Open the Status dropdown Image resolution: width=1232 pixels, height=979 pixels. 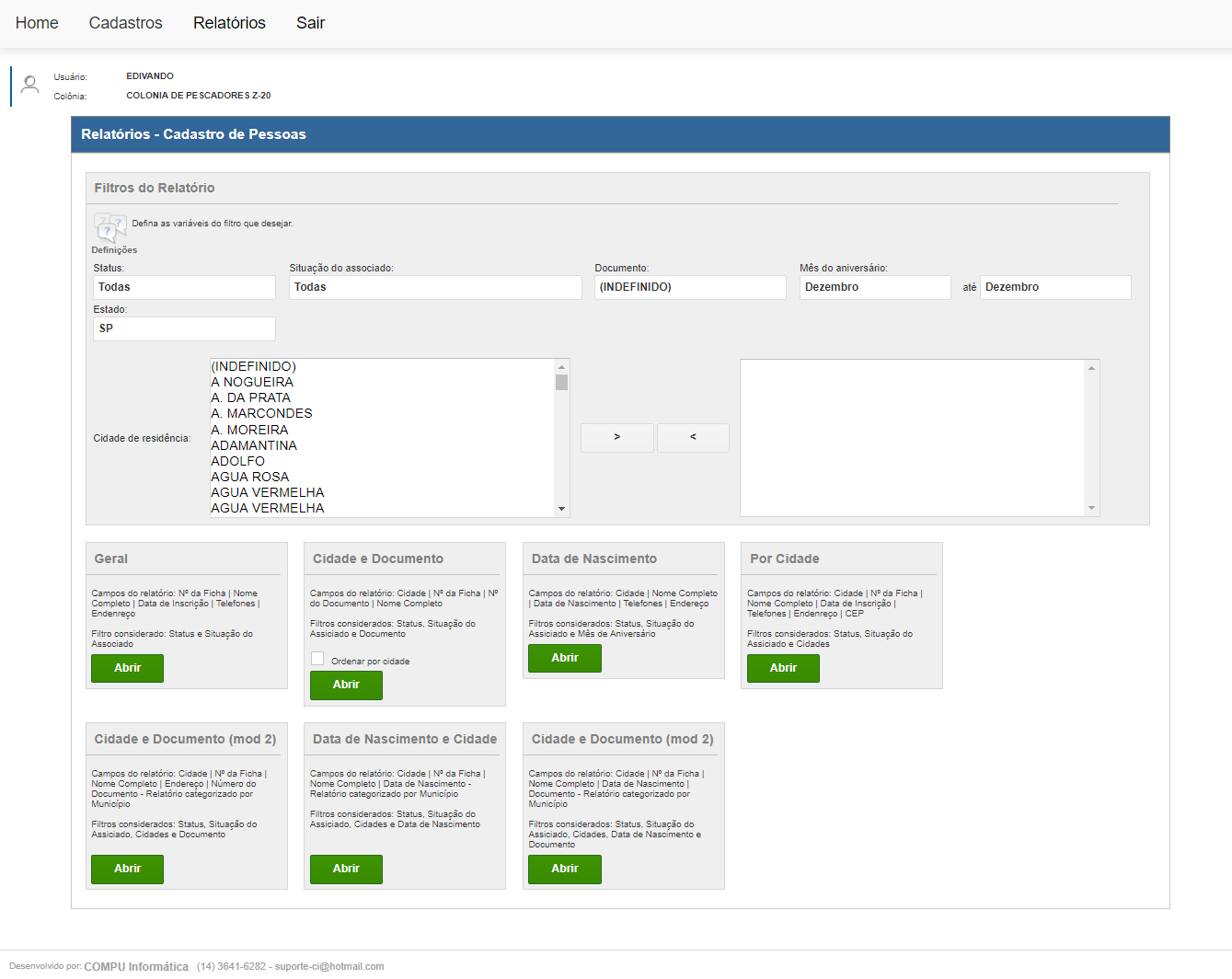point(184,287)
